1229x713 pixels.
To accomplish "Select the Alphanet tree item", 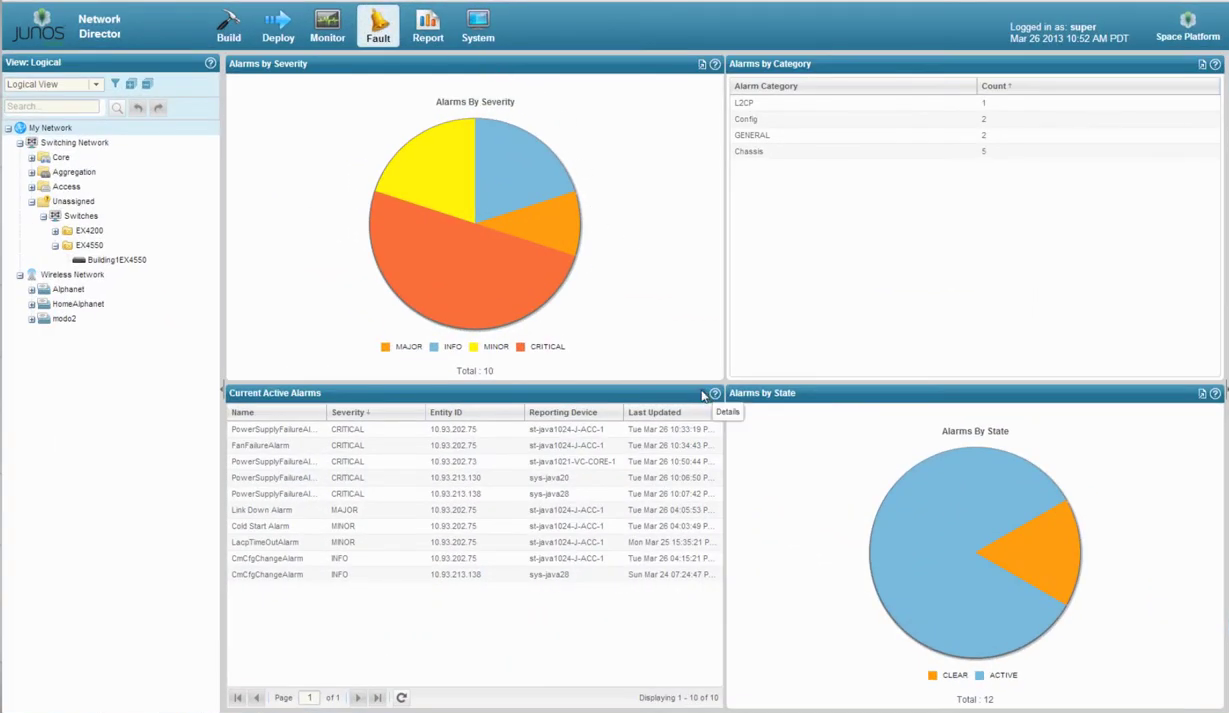I will click(x=68, y=289).
